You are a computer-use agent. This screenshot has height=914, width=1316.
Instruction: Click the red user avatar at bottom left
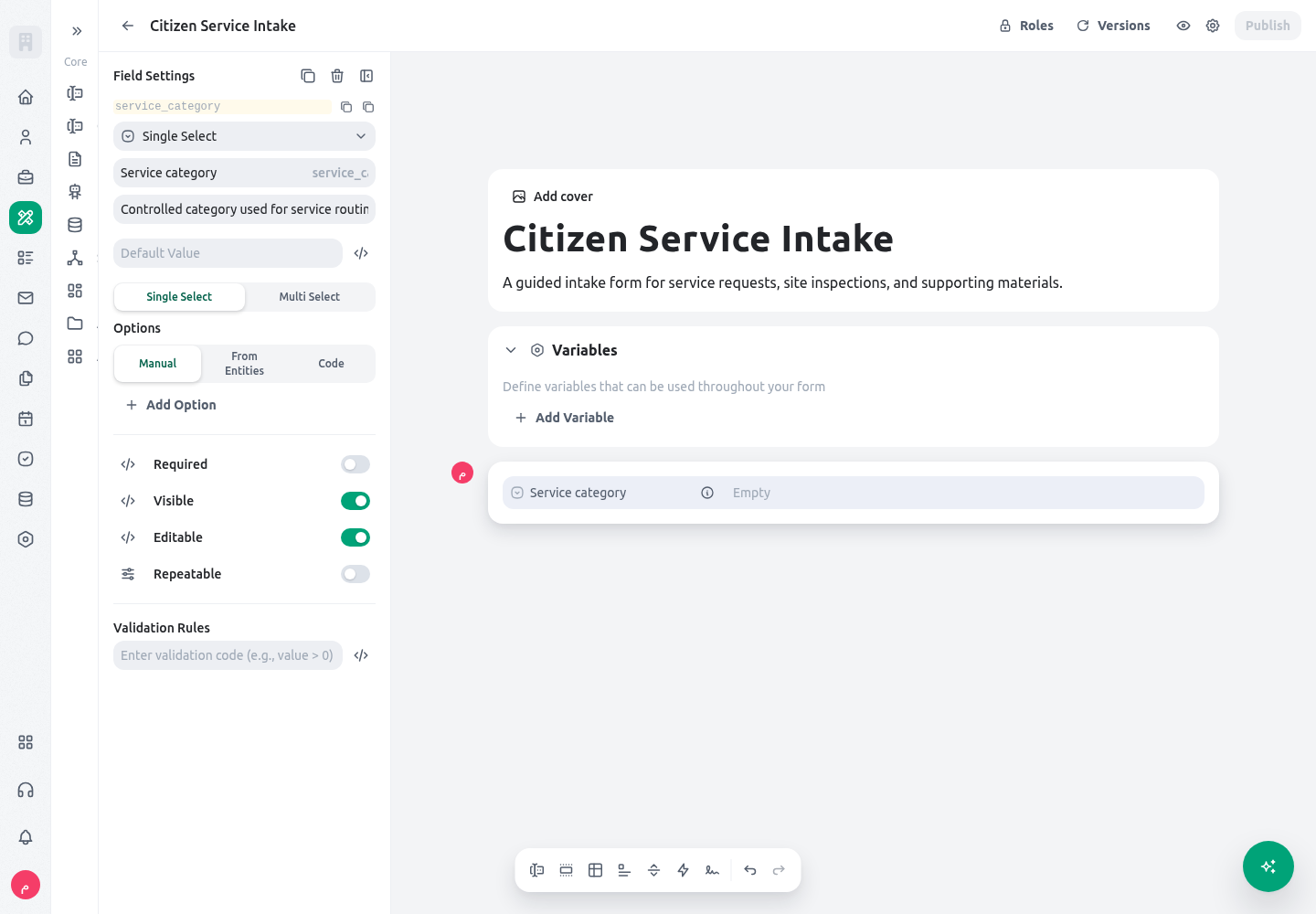coord(26,885)
